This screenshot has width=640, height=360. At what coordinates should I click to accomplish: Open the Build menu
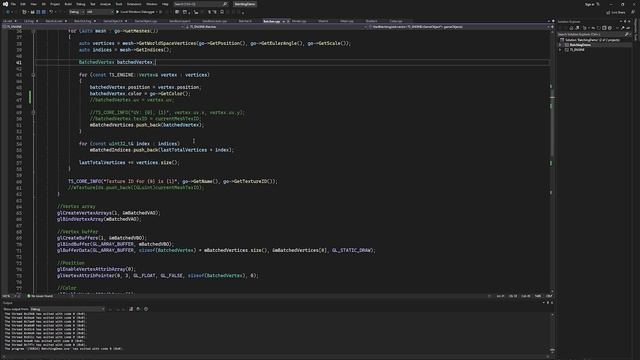click(x=68, y=4)
